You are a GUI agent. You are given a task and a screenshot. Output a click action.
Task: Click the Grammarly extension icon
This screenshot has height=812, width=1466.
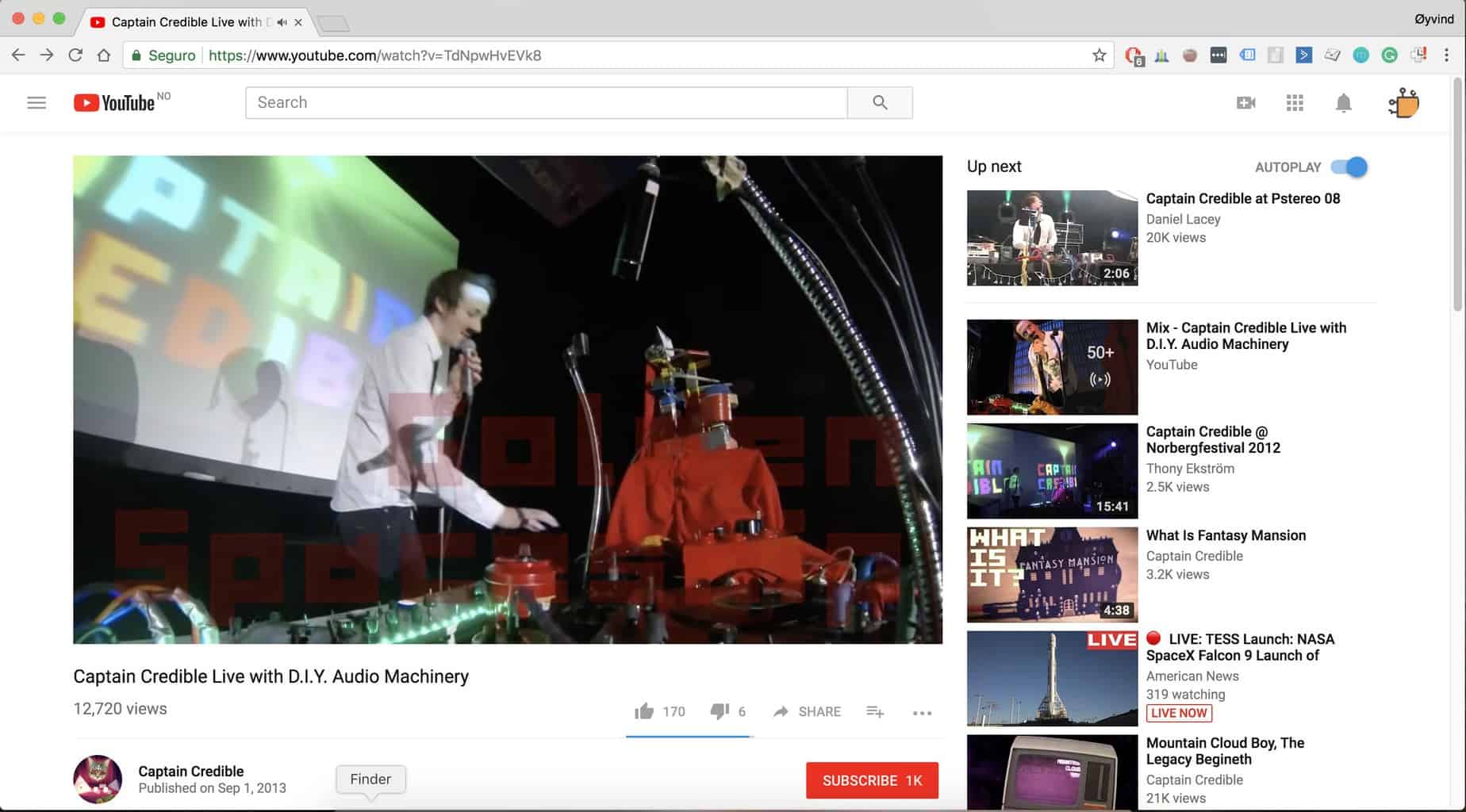[1389, 56]
